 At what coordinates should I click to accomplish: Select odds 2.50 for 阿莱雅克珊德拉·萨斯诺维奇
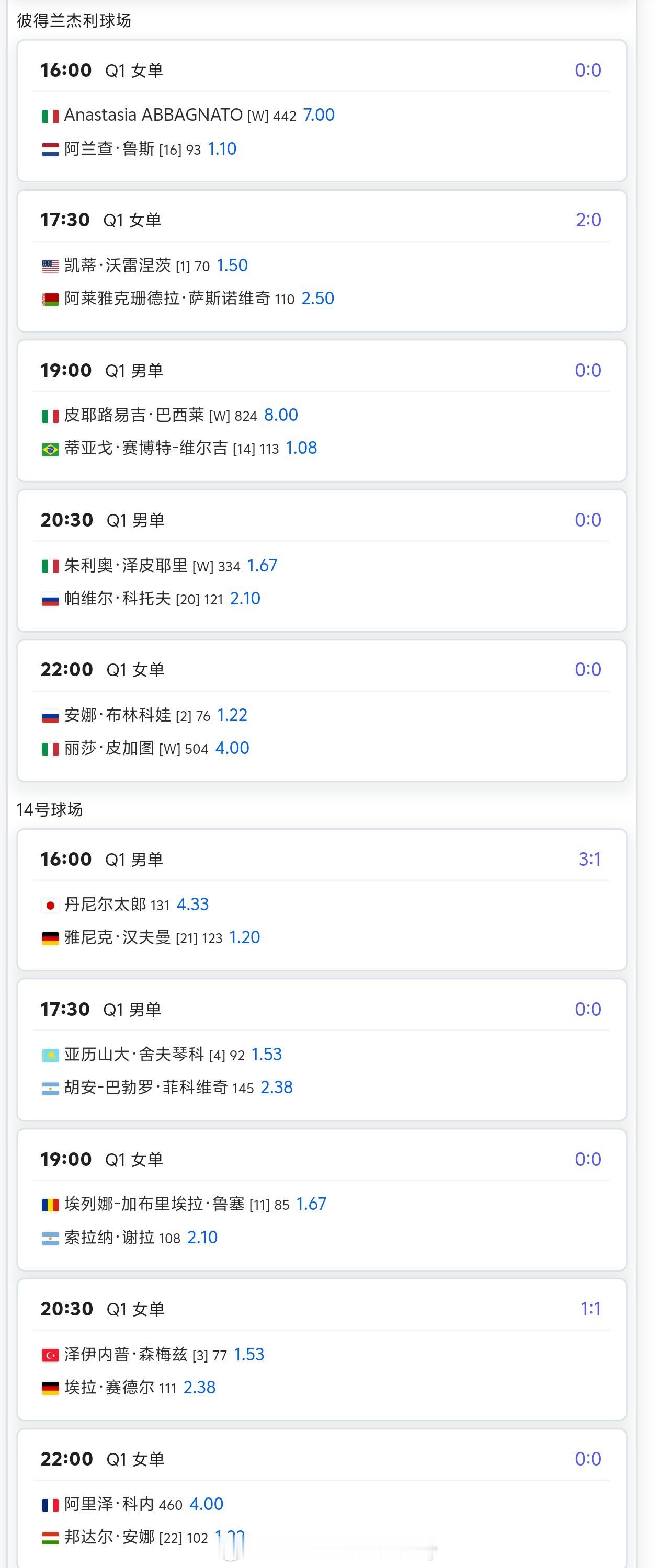click(x=318, y=298)
